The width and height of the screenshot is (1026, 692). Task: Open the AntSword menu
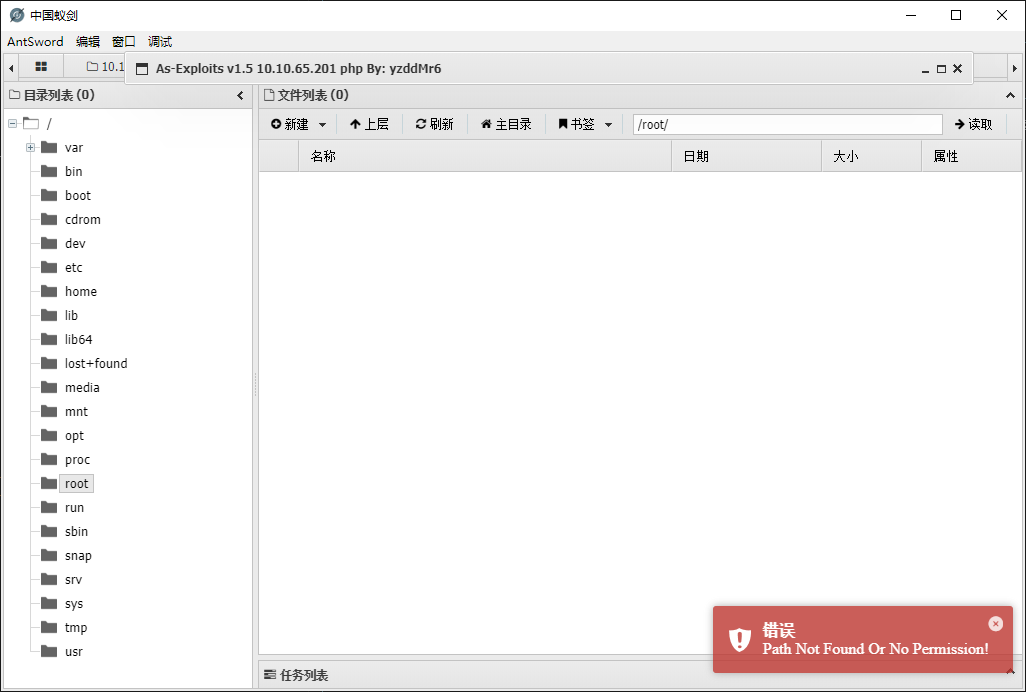point(35,41)
